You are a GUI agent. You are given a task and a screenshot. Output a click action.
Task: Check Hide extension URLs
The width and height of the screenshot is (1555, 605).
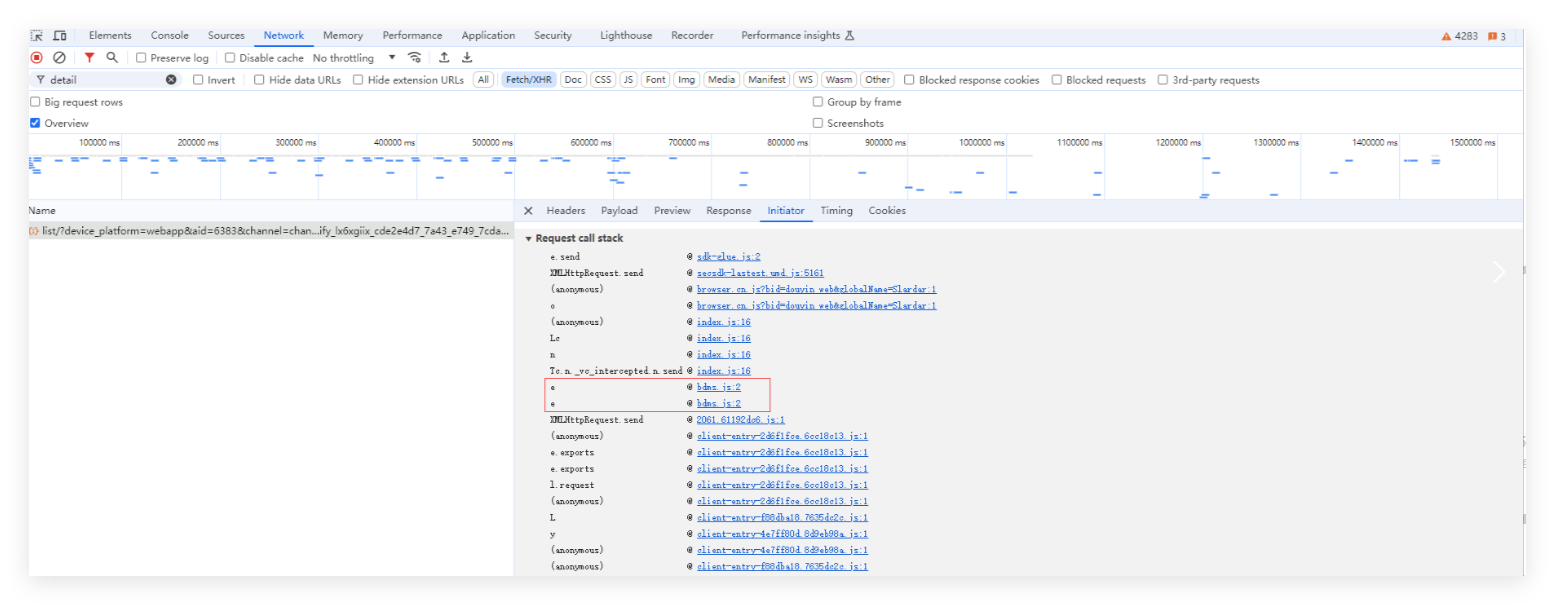click(x=358, y=80)
